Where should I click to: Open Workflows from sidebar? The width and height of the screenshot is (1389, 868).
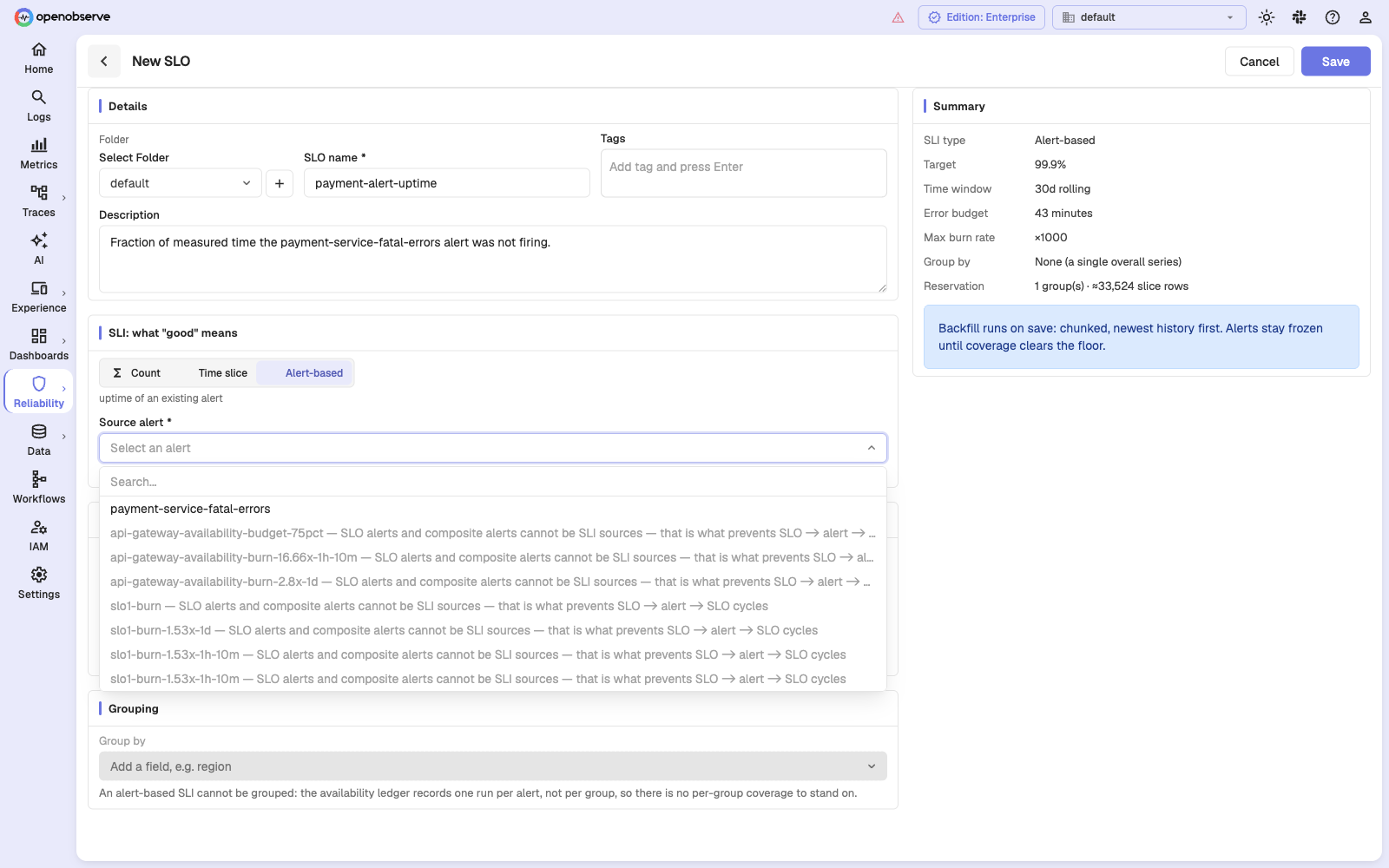38,488
